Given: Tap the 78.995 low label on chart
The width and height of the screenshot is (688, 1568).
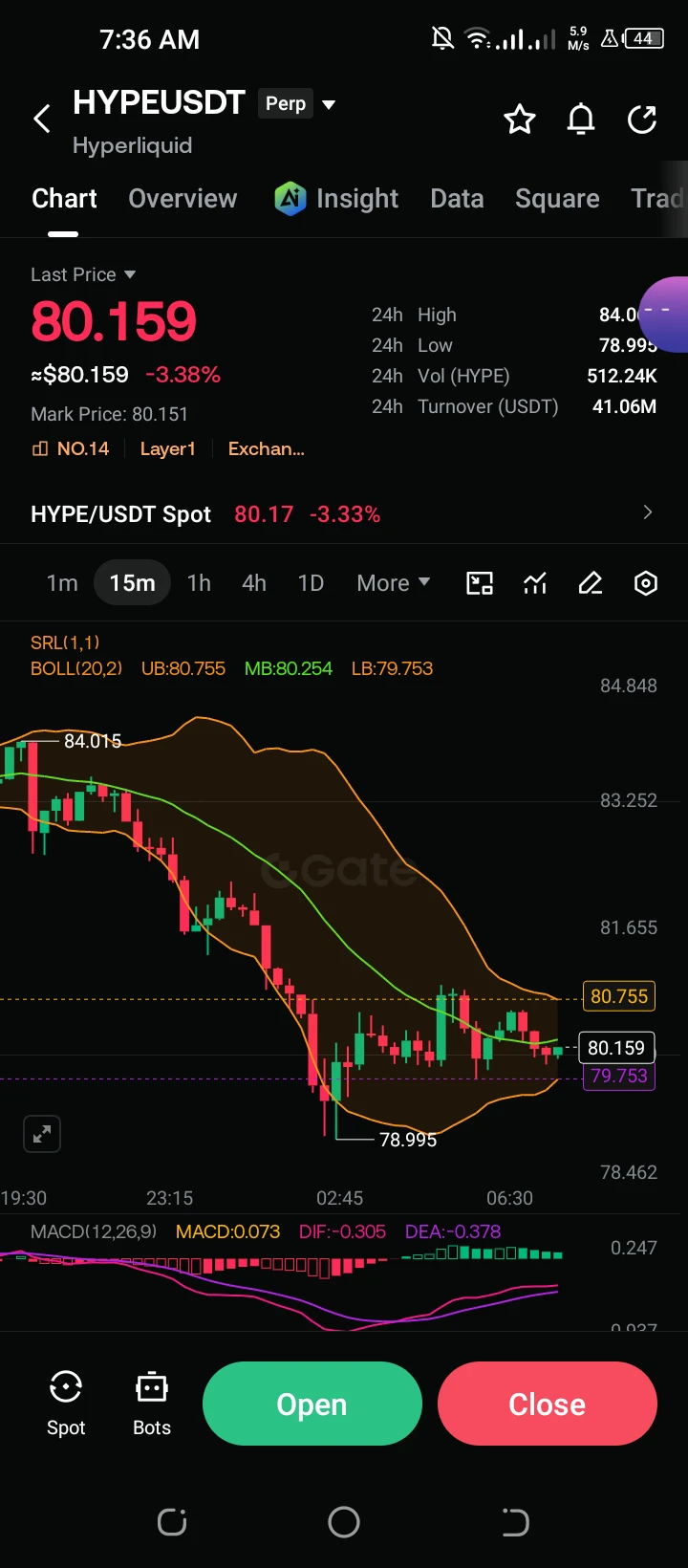Looking at the screenshot, I should click(x=408, y=1140).
